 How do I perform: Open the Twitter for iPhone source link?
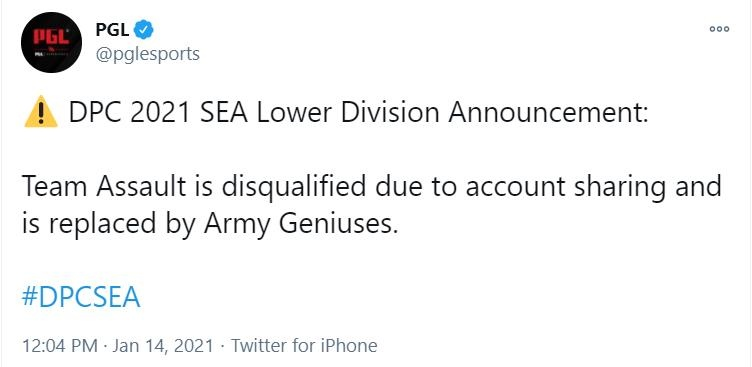tap(304, 346)
